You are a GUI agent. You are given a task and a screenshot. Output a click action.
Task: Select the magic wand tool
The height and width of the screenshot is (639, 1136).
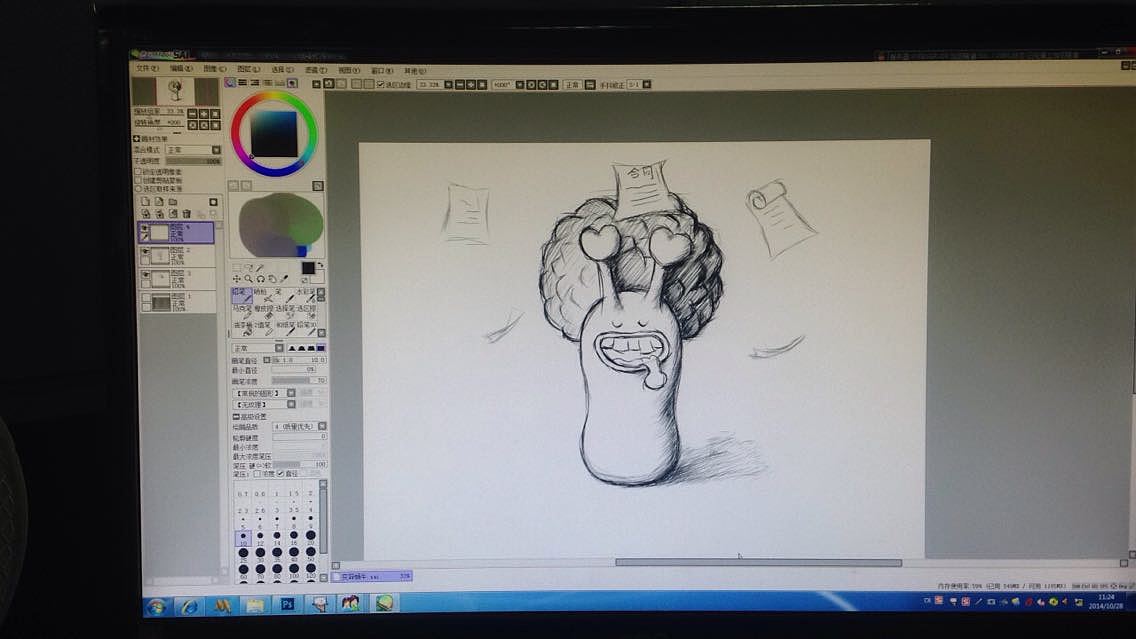coord(259,267)
